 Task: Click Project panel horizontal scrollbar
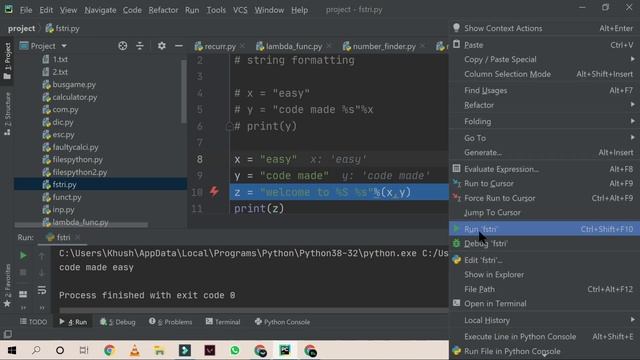81,224
